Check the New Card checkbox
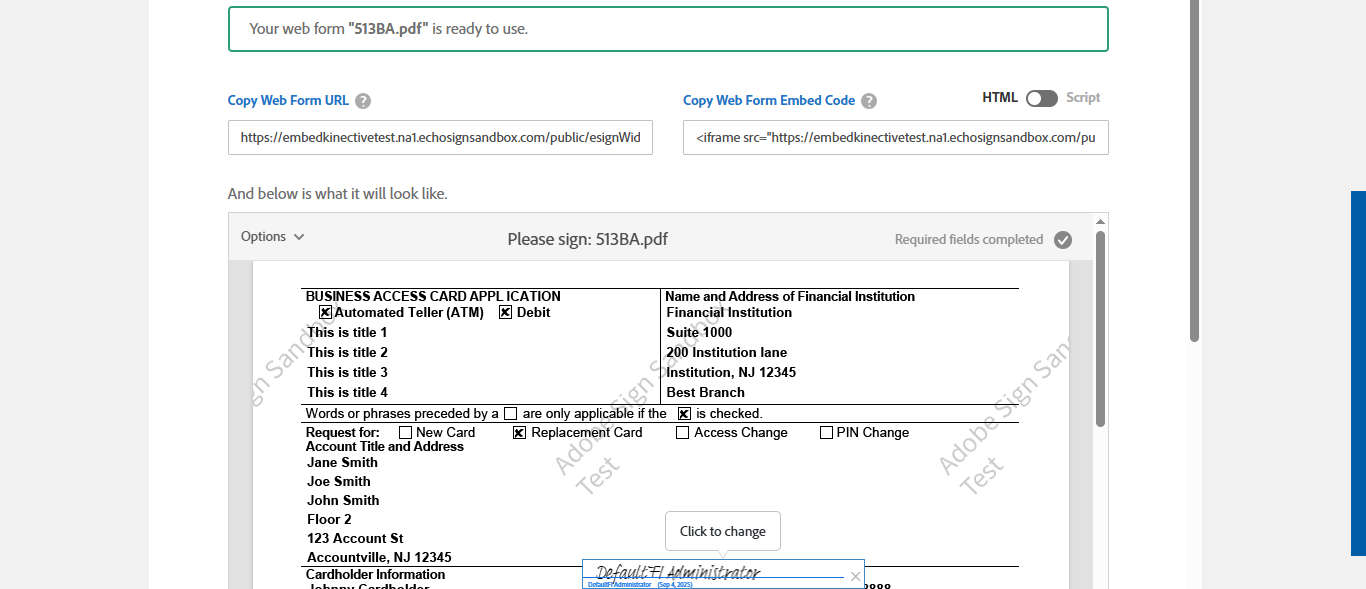1366x589 pixels. tap(405, 433)
